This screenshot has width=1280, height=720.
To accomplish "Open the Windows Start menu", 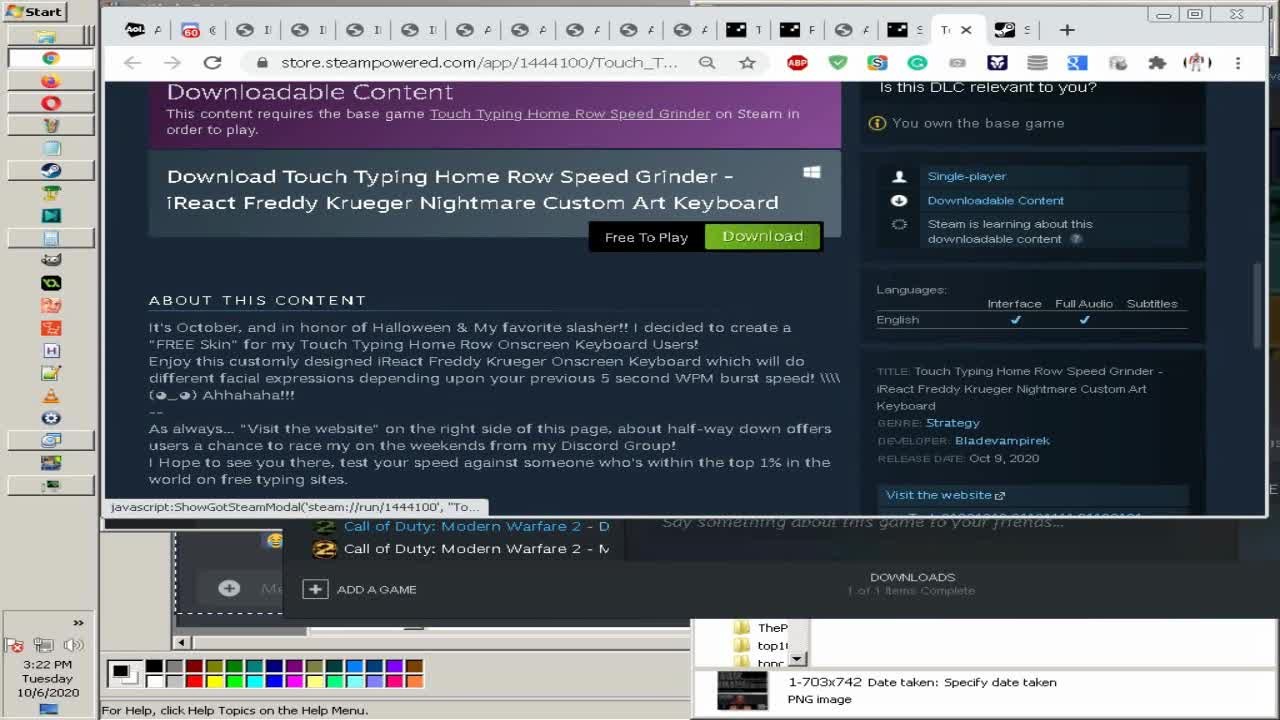I will tap(34, 12).
